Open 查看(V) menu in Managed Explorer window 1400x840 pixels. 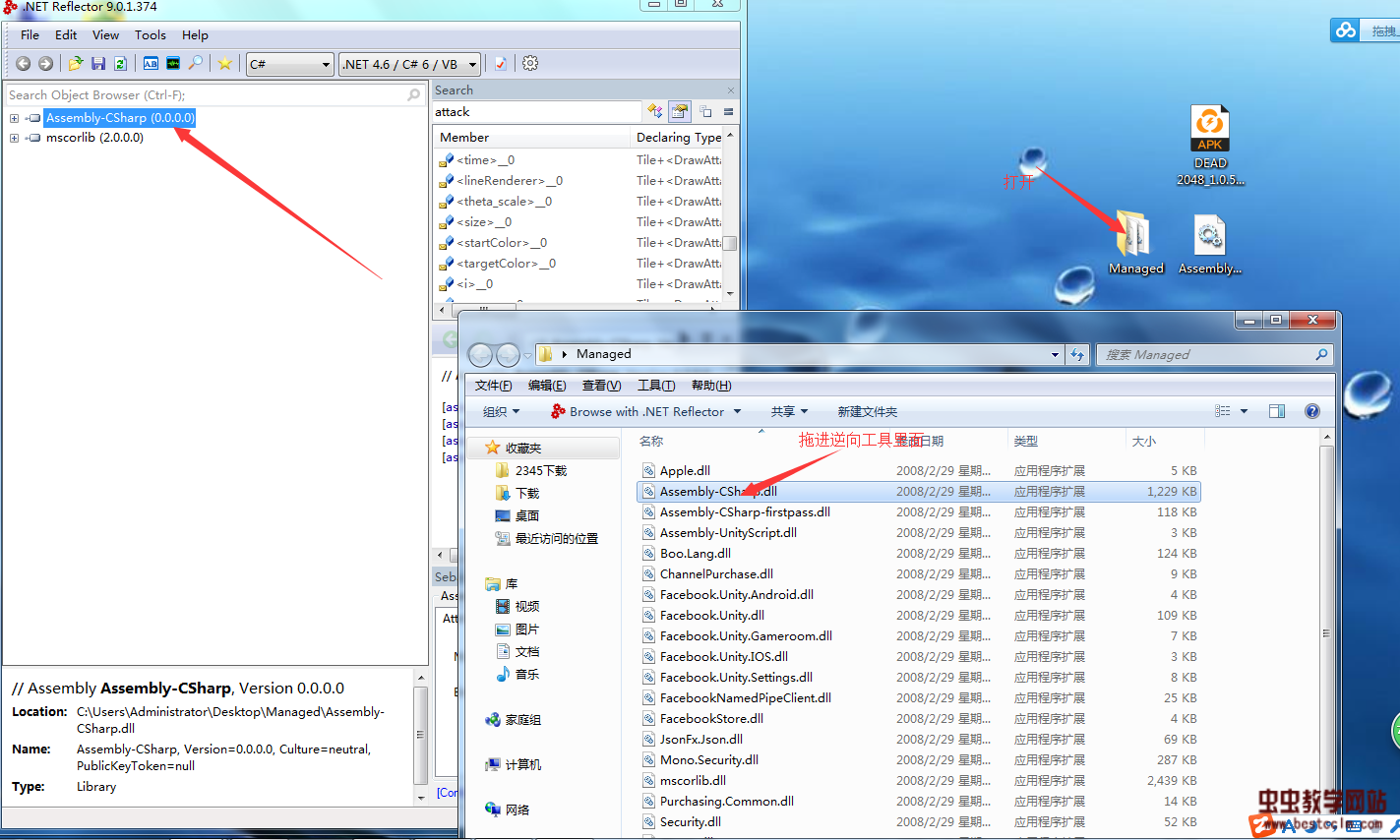click(x=601, y=386)
